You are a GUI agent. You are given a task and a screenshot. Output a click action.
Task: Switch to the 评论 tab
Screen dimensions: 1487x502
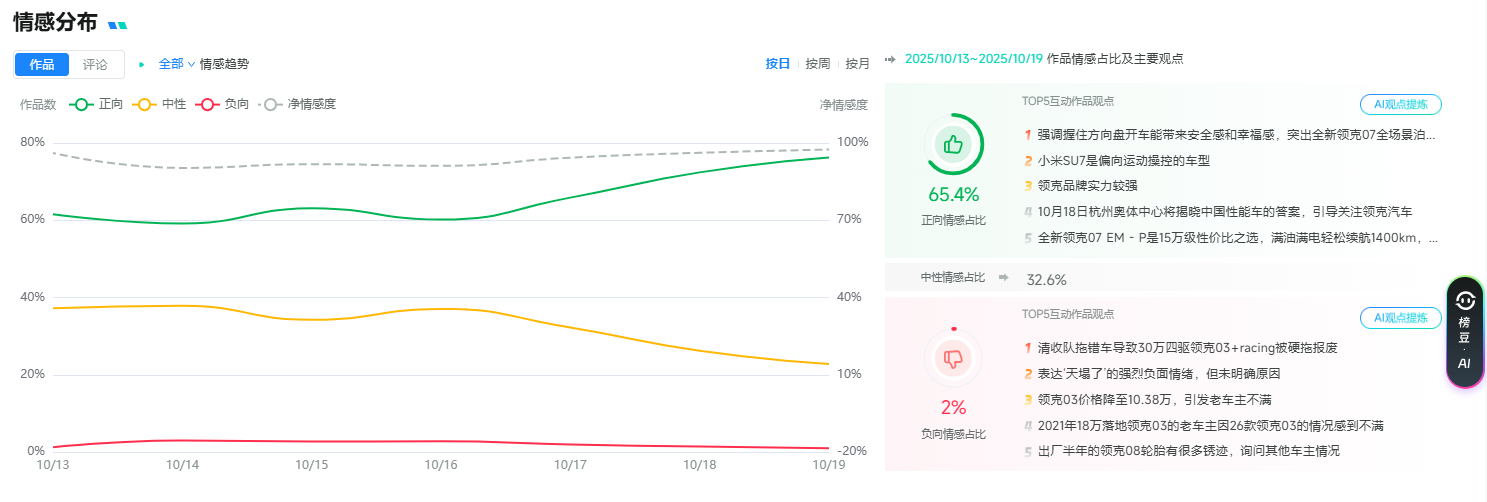pos(95,64)
